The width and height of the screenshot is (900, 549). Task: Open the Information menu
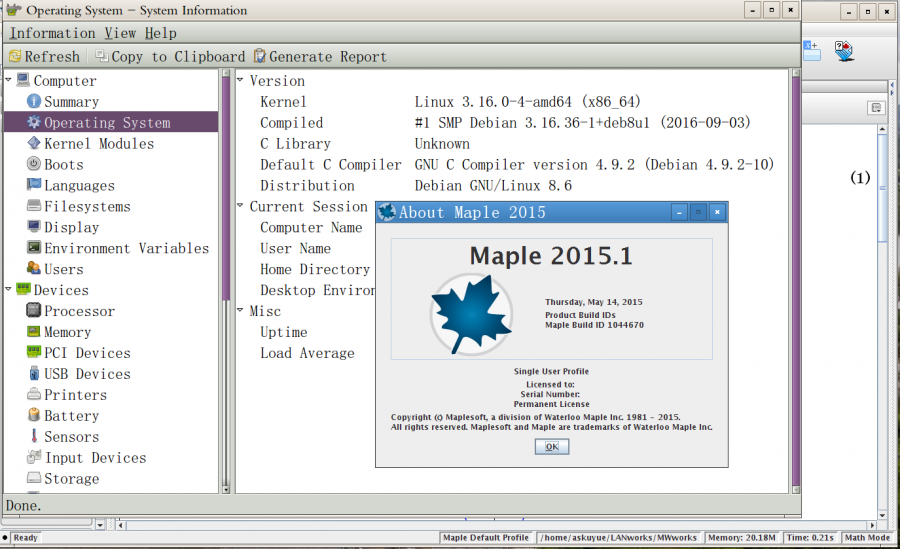point(52,33)
